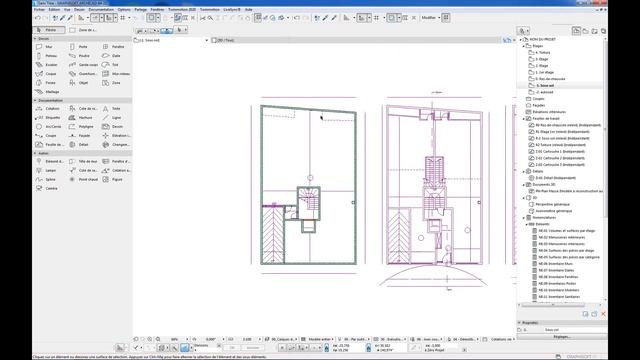Screen dimensions: 640x360
Task: Select the Objet object tool
Action: click(x=79, y=83)
